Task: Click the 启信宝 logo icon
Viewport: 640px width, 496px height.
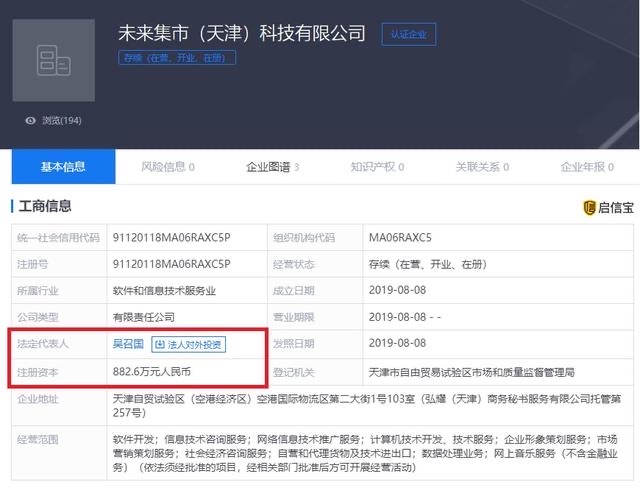Action: pyautogui.click(x=590, y=208)
